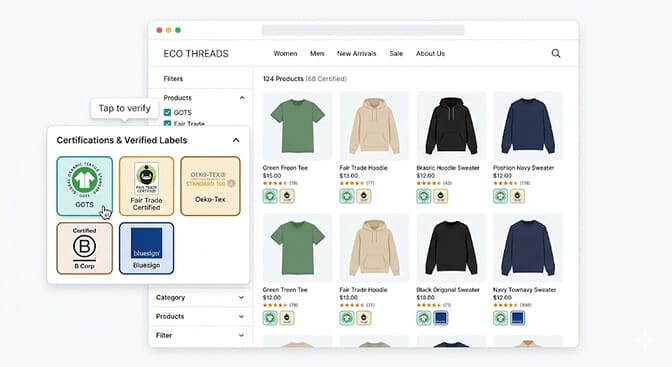Open the Green Treen Tee product title
Viewport: 672px width, 367px height.
[285, 290]
